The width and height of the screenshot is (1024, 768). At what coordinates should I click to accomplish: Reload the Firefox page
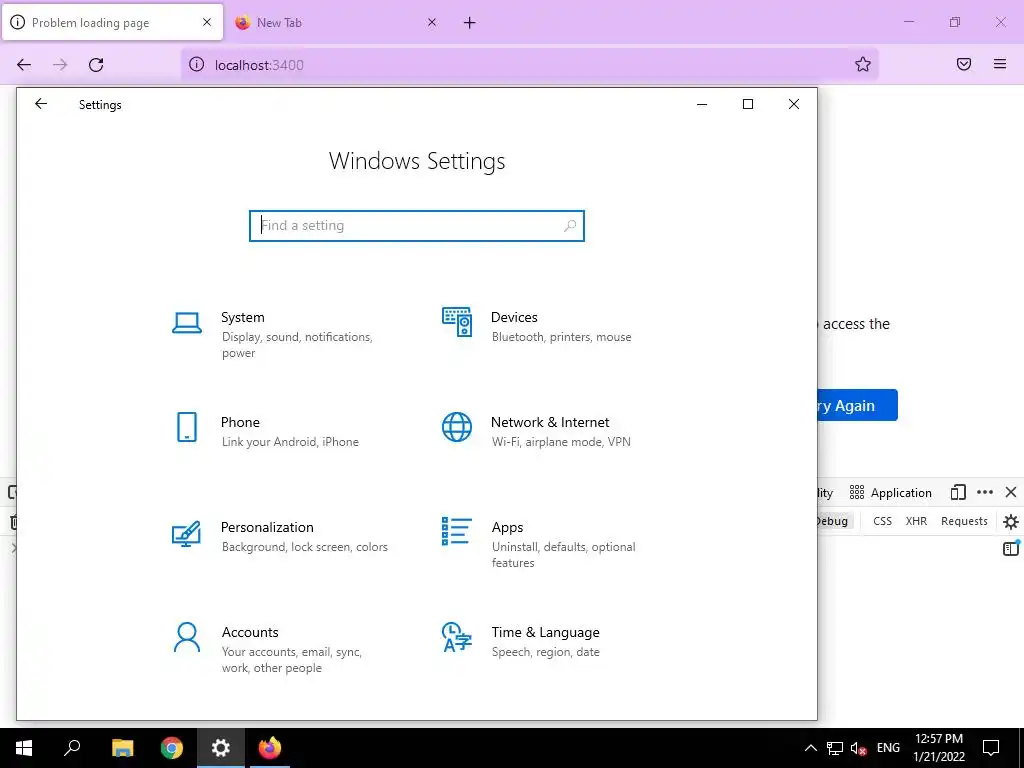[96, 65]
